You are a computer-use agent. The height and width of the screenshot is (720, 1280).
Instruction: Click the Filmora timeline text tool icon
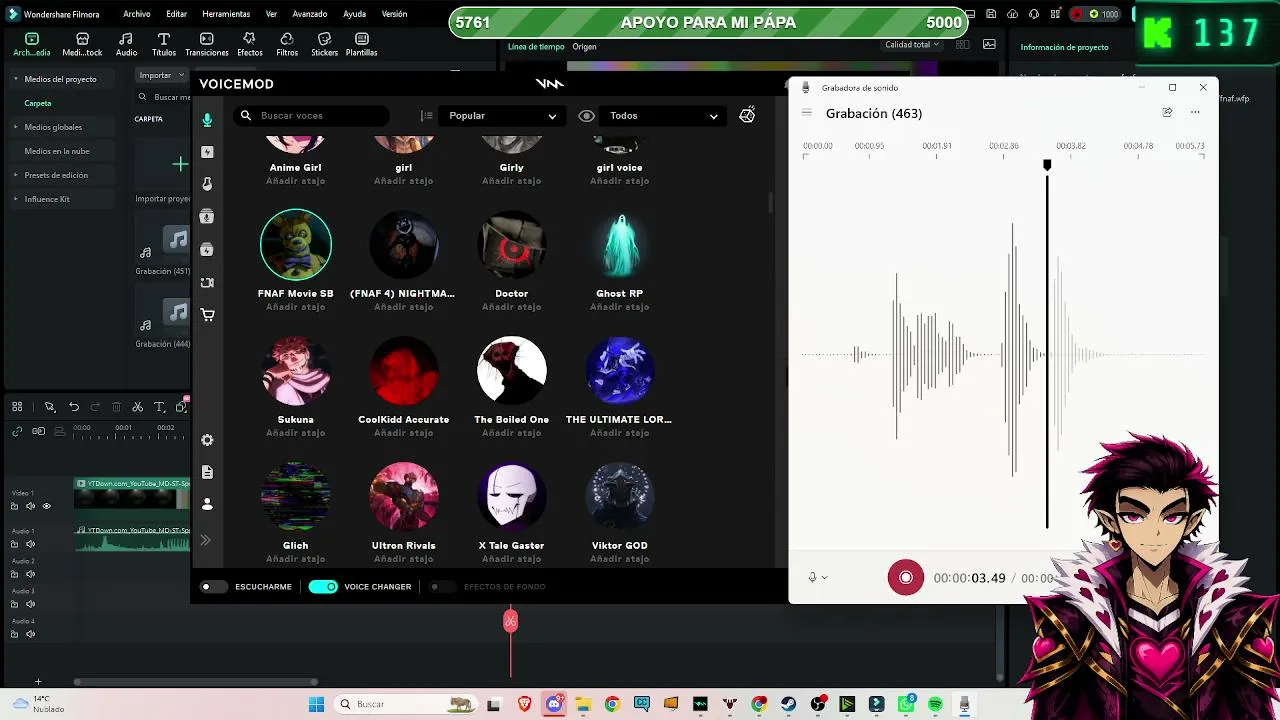(x=159, y=407)
